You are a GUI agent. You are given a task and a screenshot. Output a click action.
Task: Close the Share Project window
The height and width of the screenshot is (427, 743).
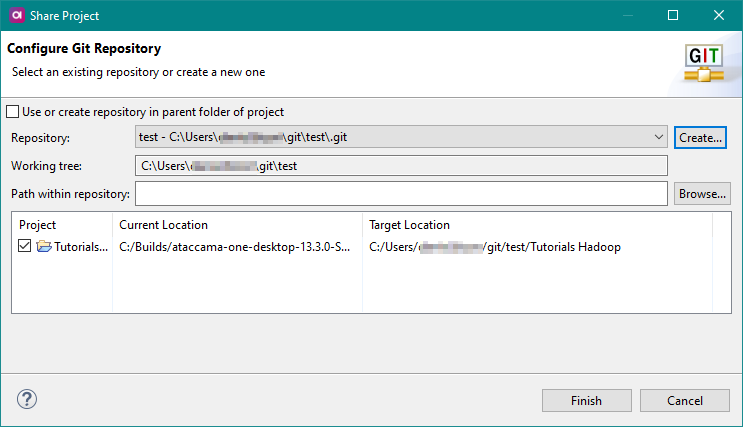[x=719, y=16]
